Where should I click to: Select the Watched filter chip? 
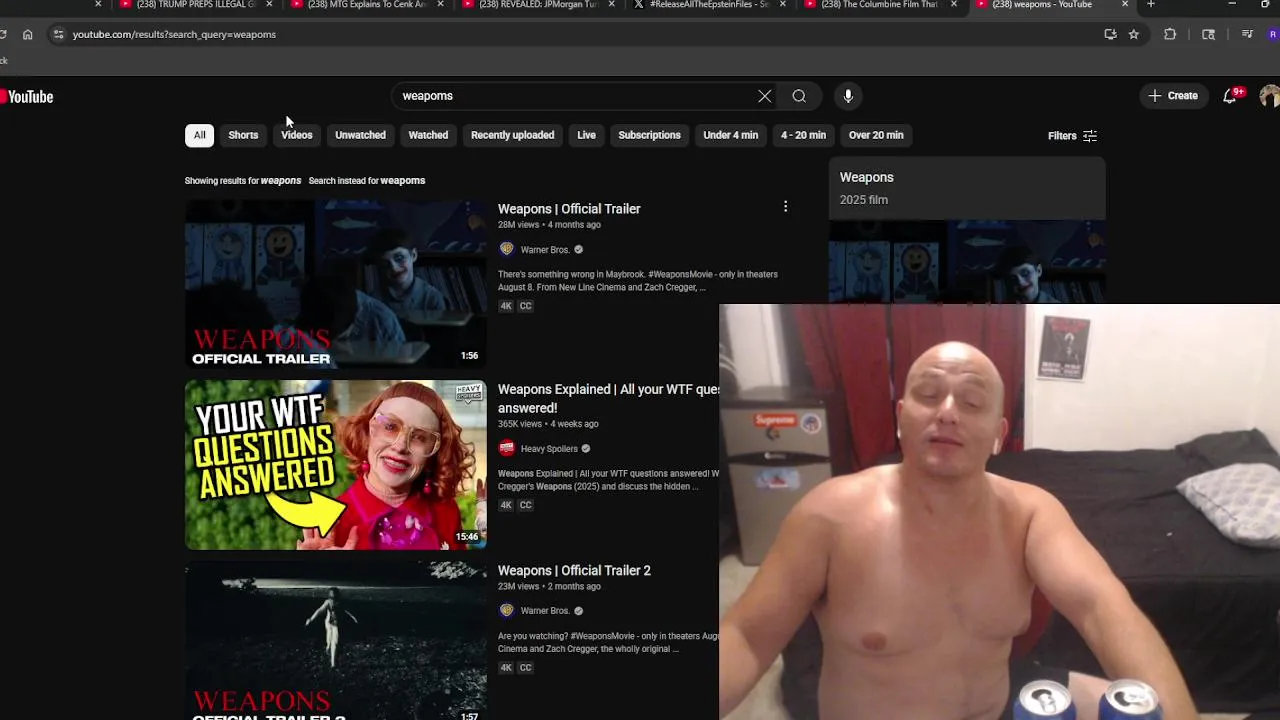[x=428, y=135]
